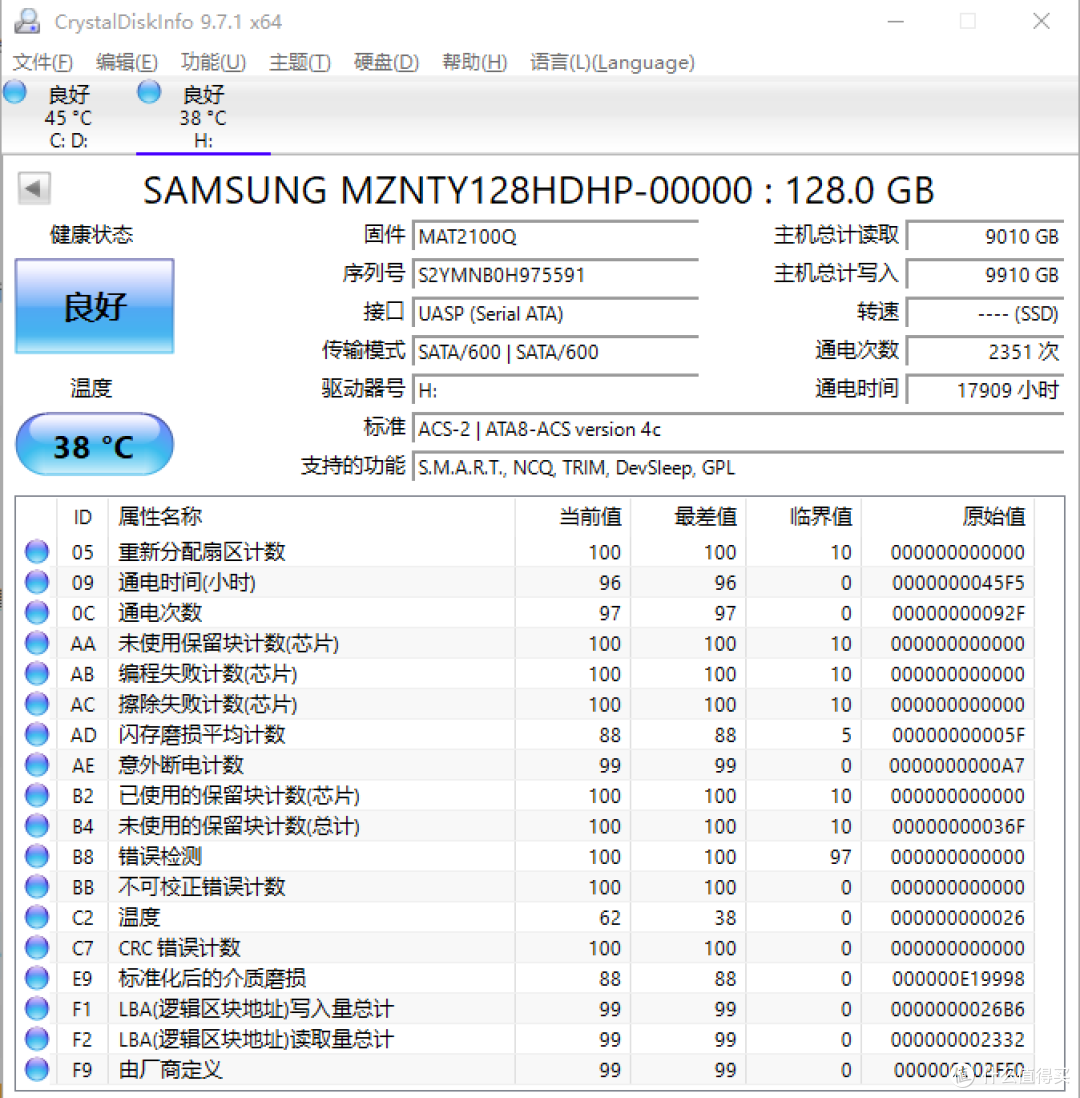The height and width of the screenshot is (1098, 1080).
Task: Click status orb of attribute B8 row
Action: pos(37,856)
